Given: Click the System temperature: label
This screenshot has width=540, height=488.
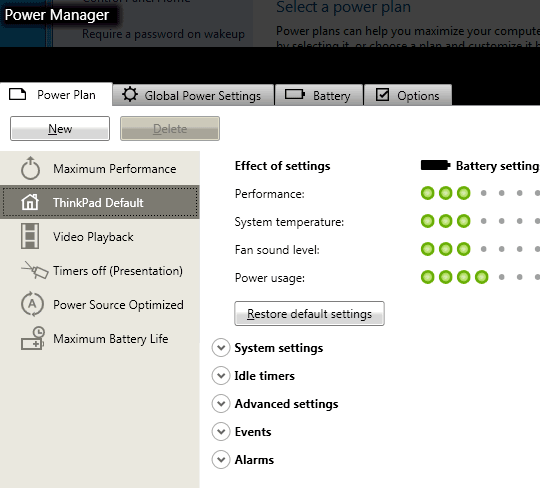Looking at the screenshot, I should (x=289, y=222).
